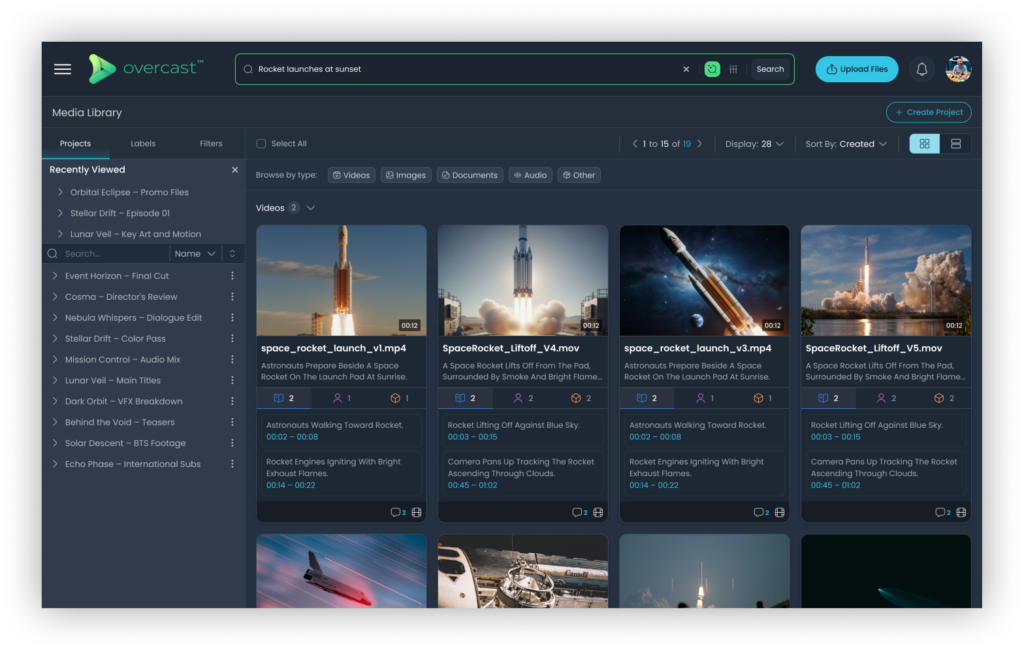Click the green AI search icon
The image size is (1024, 650).
pos(712,69)
